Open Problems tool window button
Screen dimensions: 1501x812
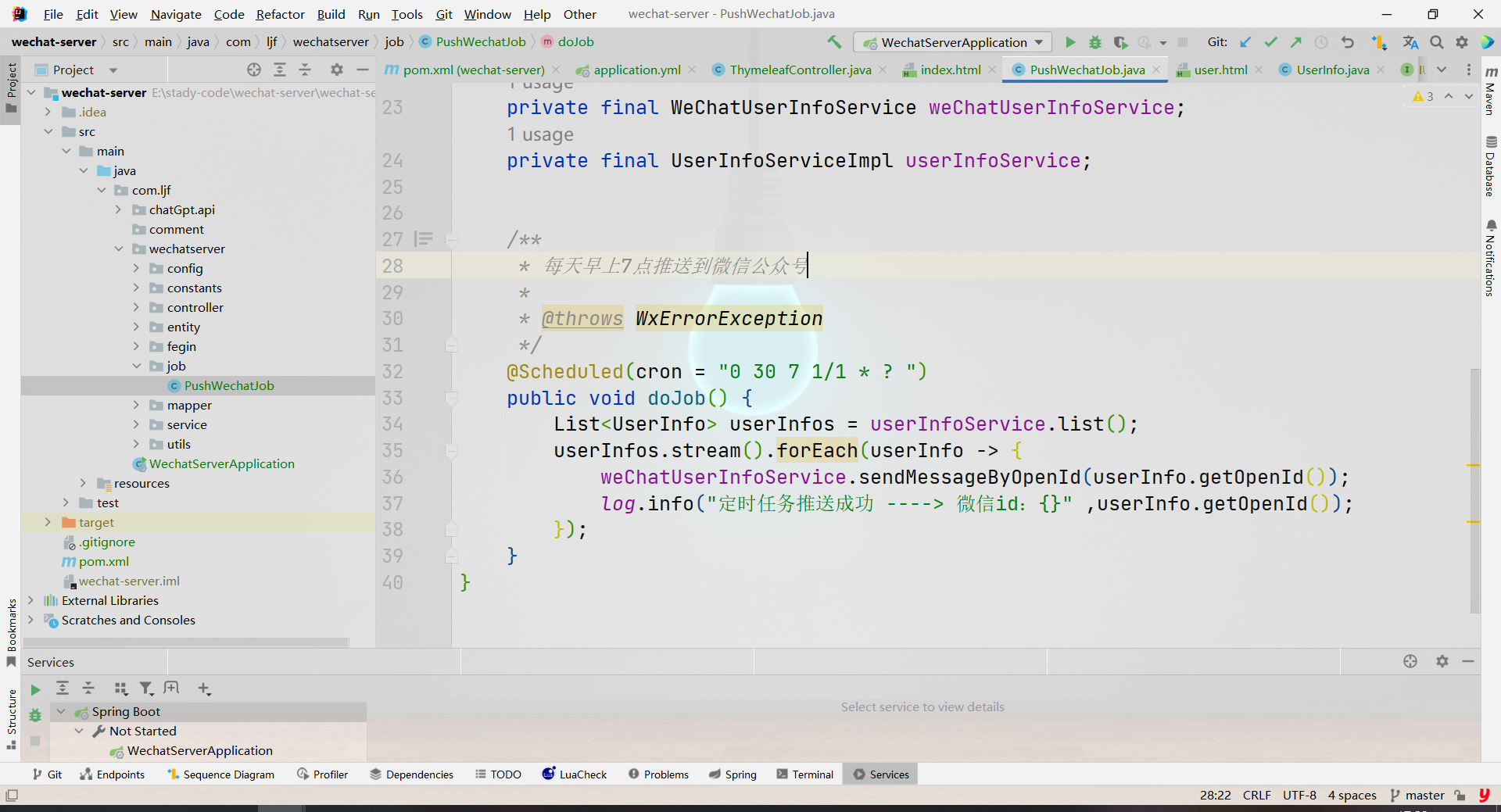[x=659, y=774]
